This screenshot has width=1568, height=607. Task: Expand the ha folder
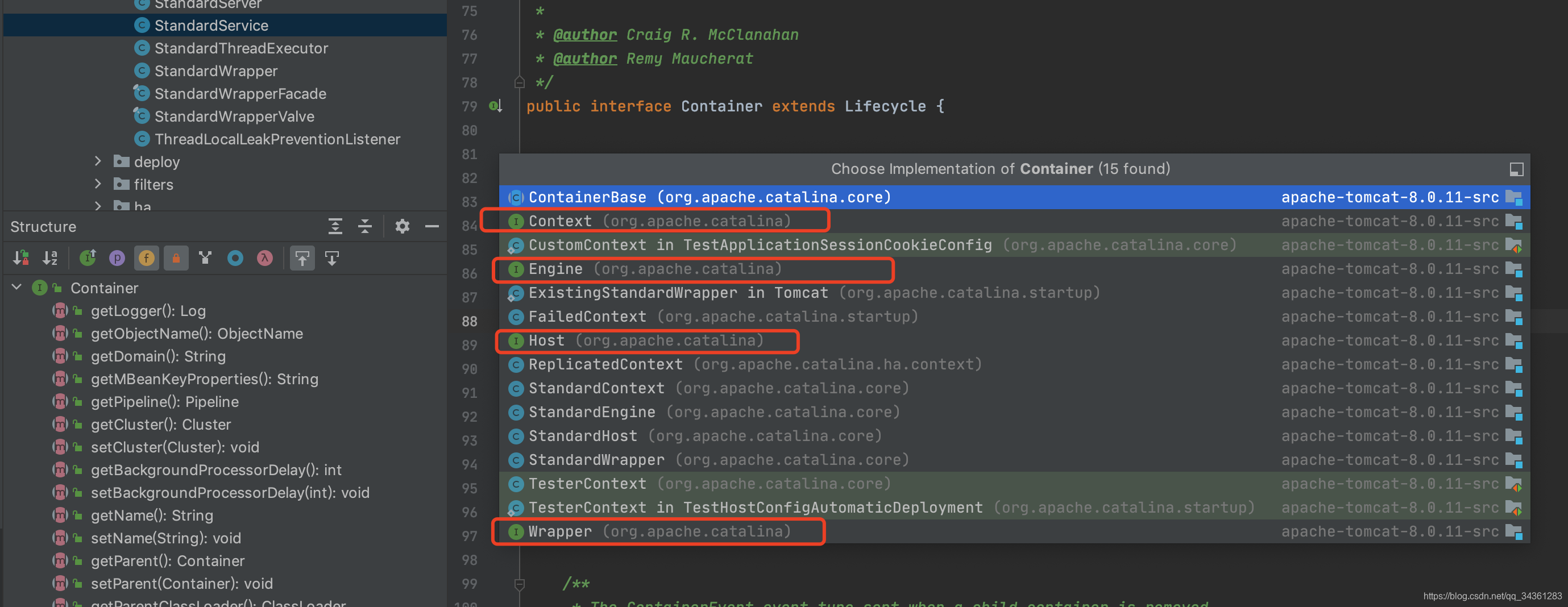point(98,206)
